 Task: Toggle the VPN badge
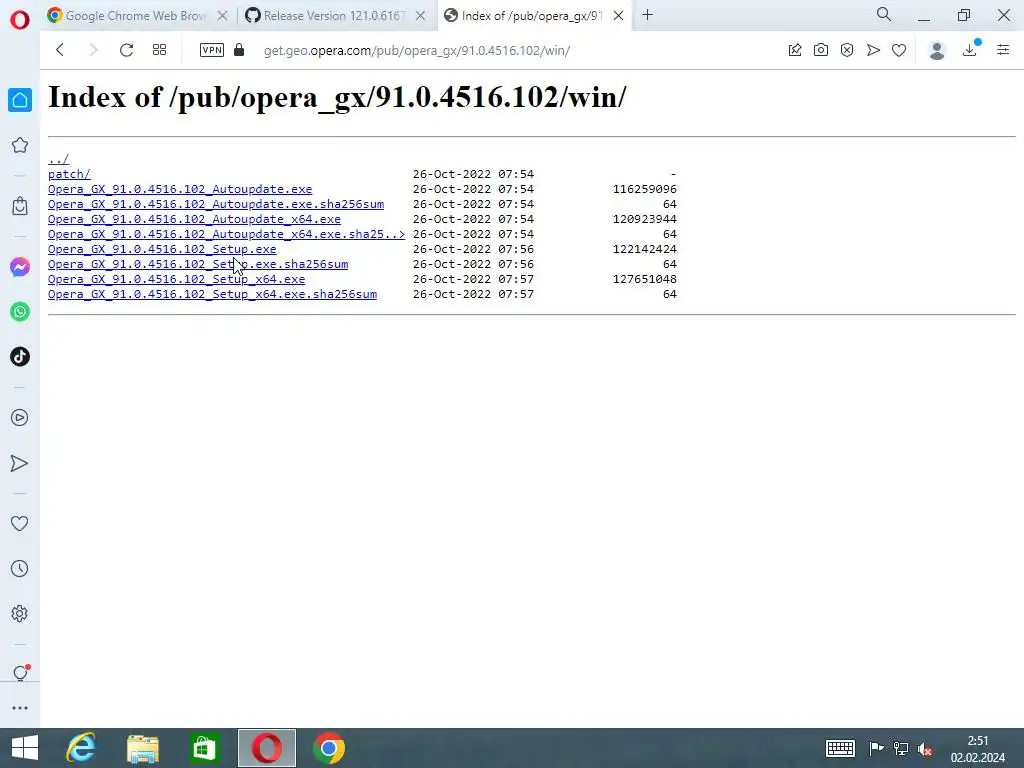pyautogui.click(x=212, y=50)
